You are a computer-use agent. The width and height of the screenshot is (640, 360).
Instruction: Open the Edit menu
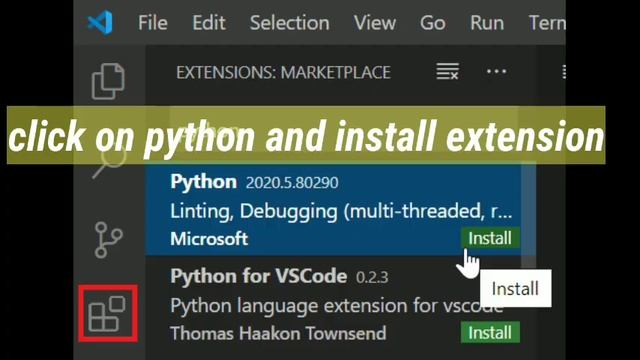(209, 22)
